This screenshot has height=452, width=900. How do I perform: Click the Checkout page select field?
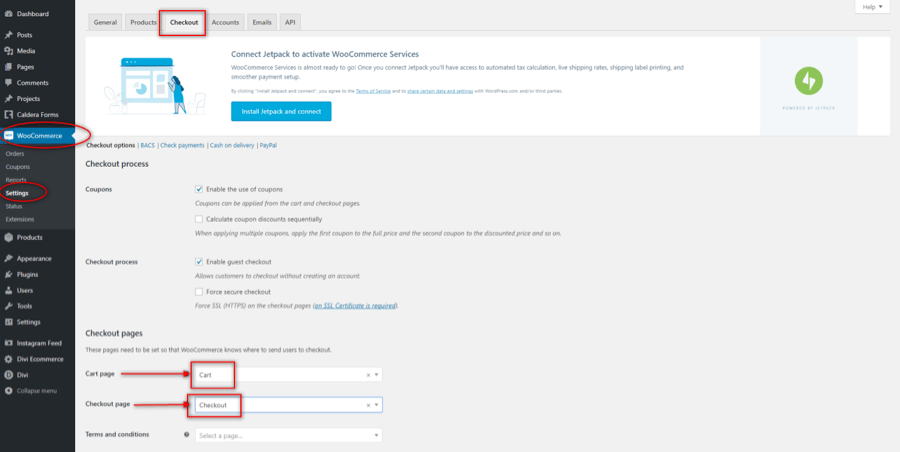tap(289, 405)
